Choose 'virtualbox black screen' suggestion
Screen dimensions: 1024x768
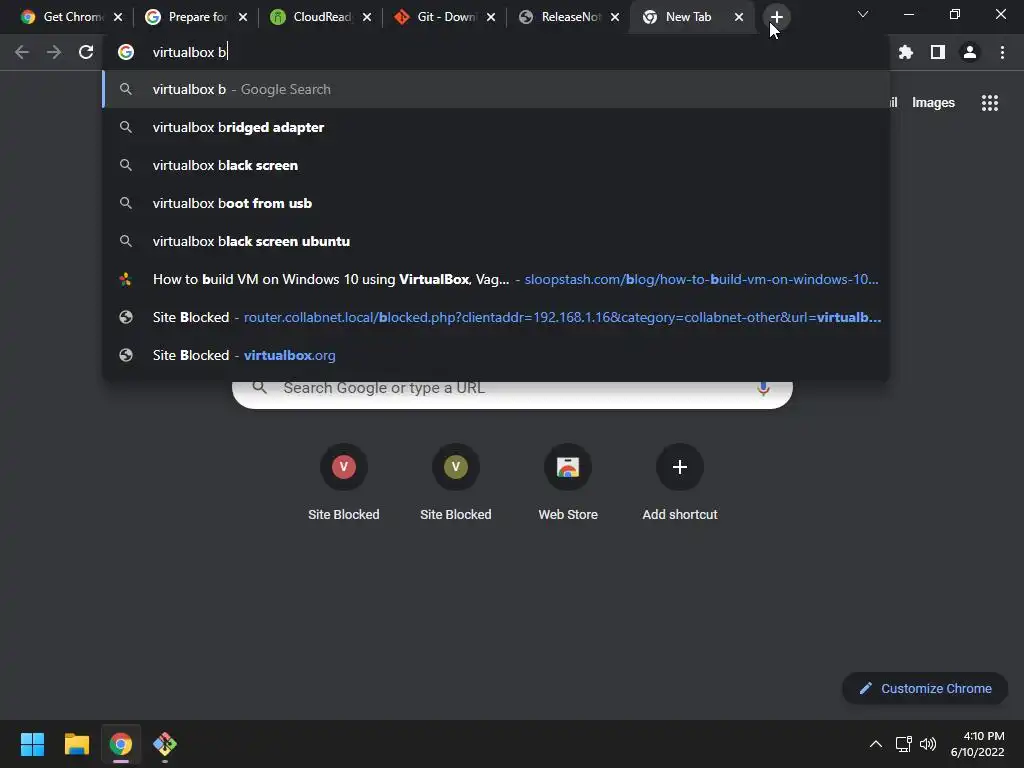tap(496, 165)
